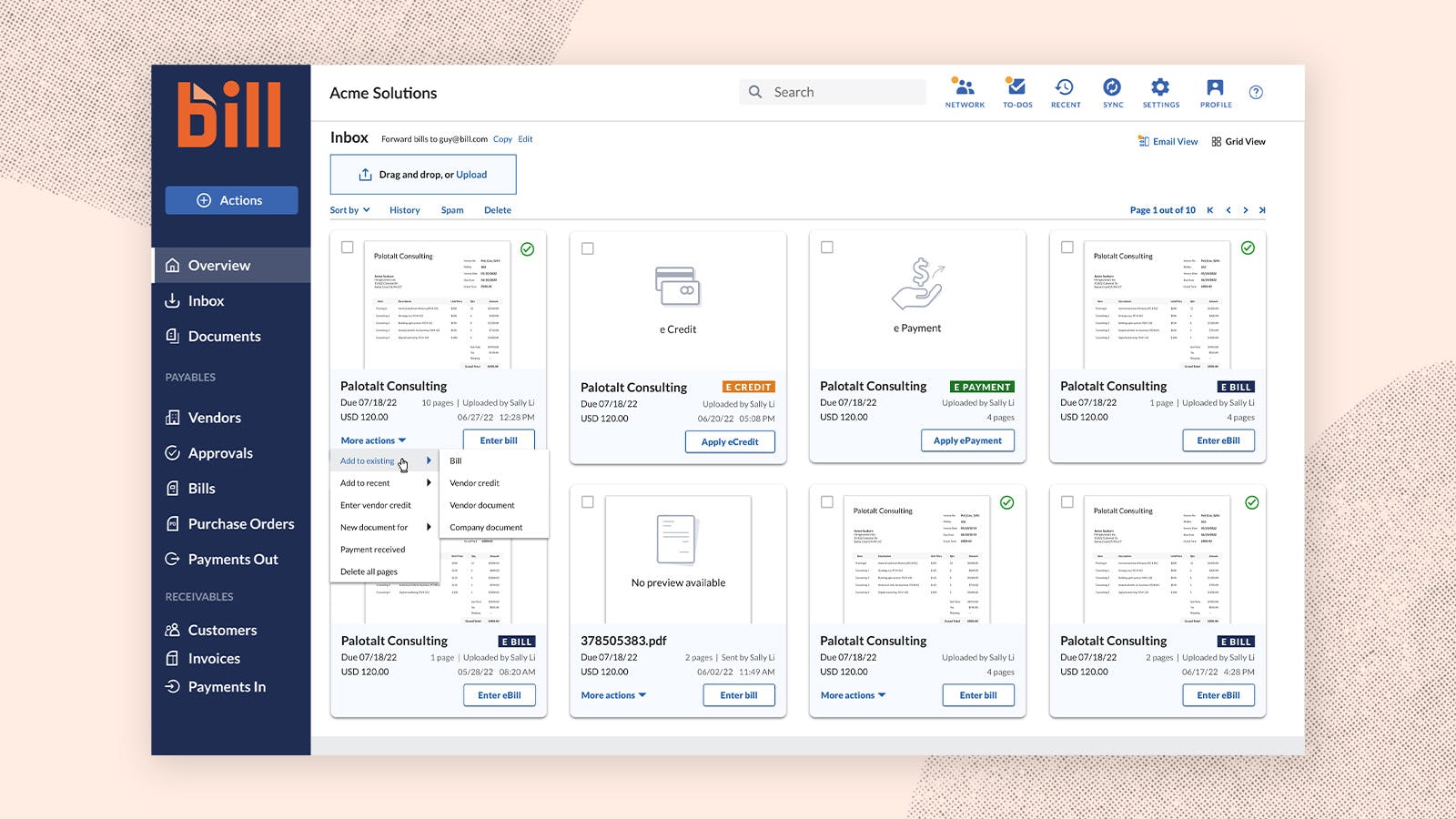Image resolution: width=1456 pixels, height=819 pixels.
Task: Click the Inbox tray icon in the sidebar
Action: coord(172,300)
